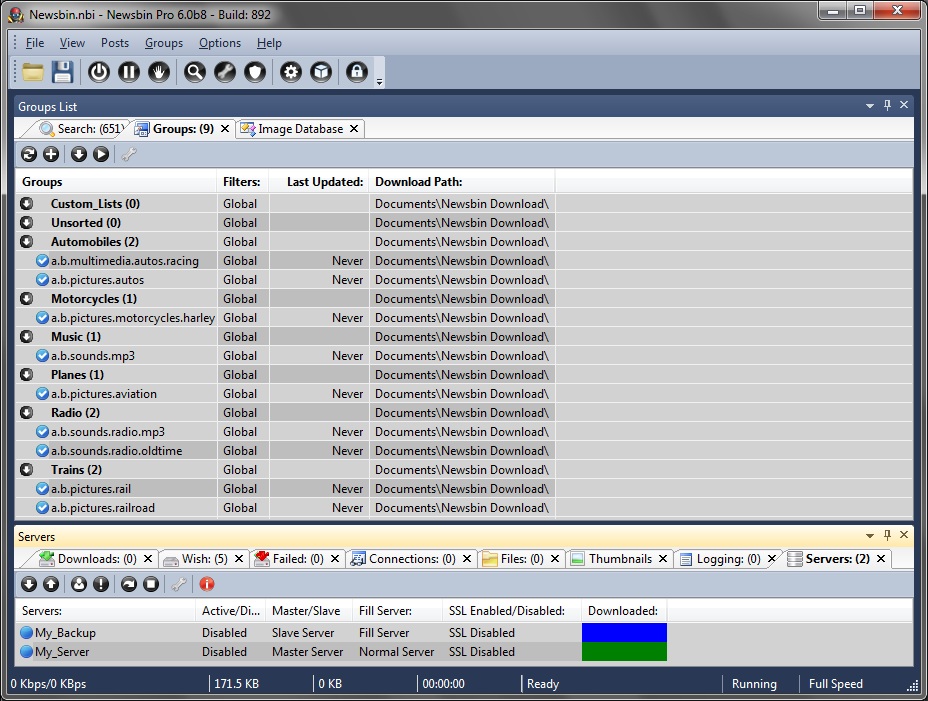Screen dimensions: 928x701
Task: Click the hand stop icon in toolbar
Action: click(158, 72)
